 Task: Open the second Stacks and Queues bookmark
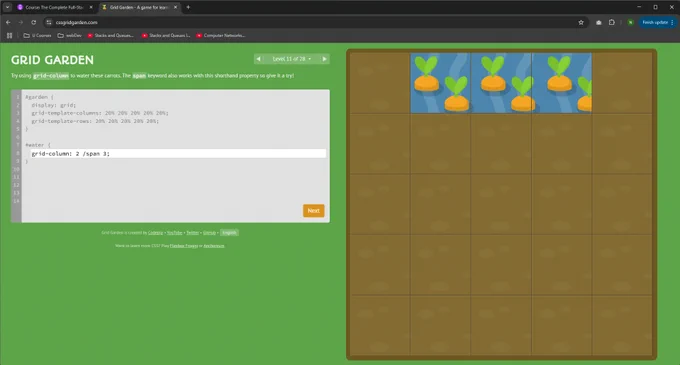(166, 36)
